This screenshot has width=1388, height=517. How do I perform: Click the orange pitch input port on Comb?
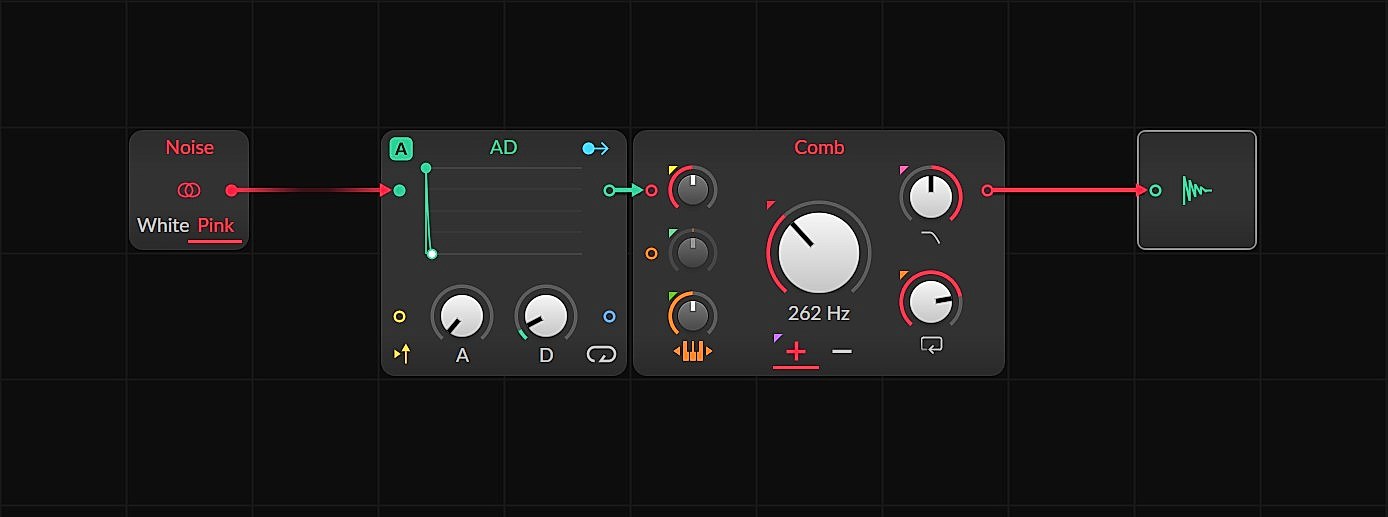point(651,254)
